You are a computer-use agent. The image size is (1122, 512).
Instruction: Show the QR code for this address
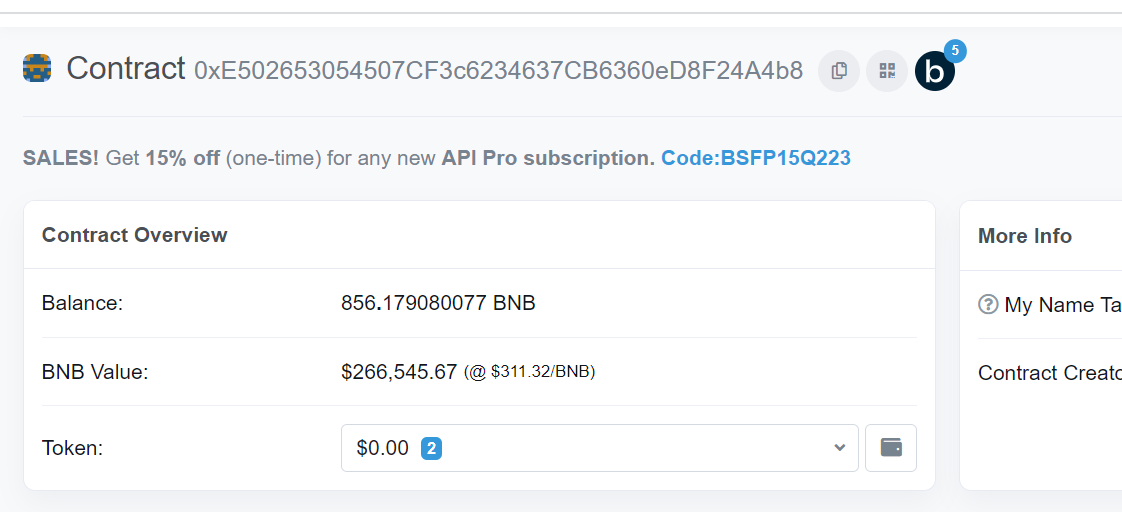(887, 71)
